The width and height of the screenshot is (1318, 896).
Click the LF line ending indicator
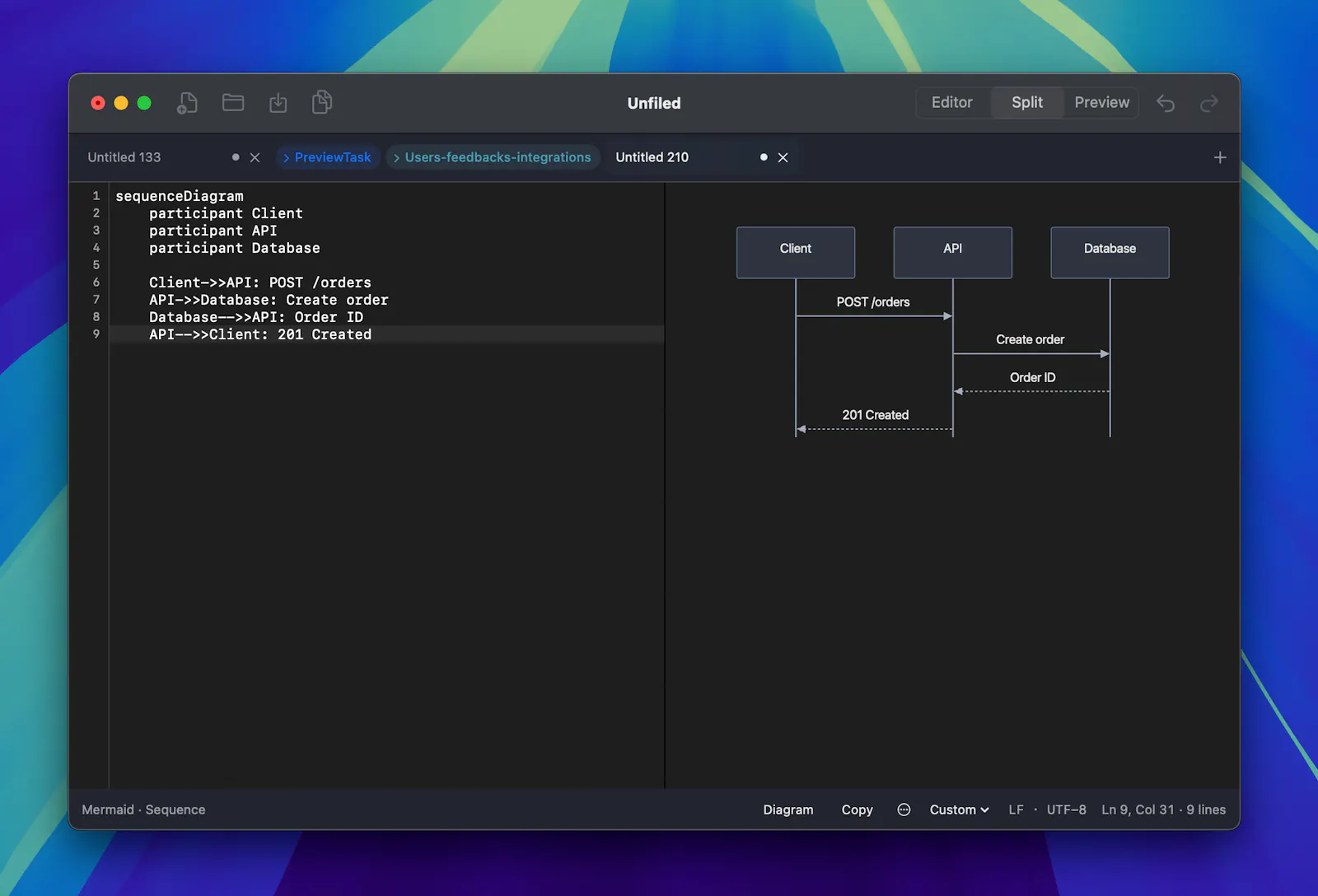pyautogui.click(x=1016, y=810)
